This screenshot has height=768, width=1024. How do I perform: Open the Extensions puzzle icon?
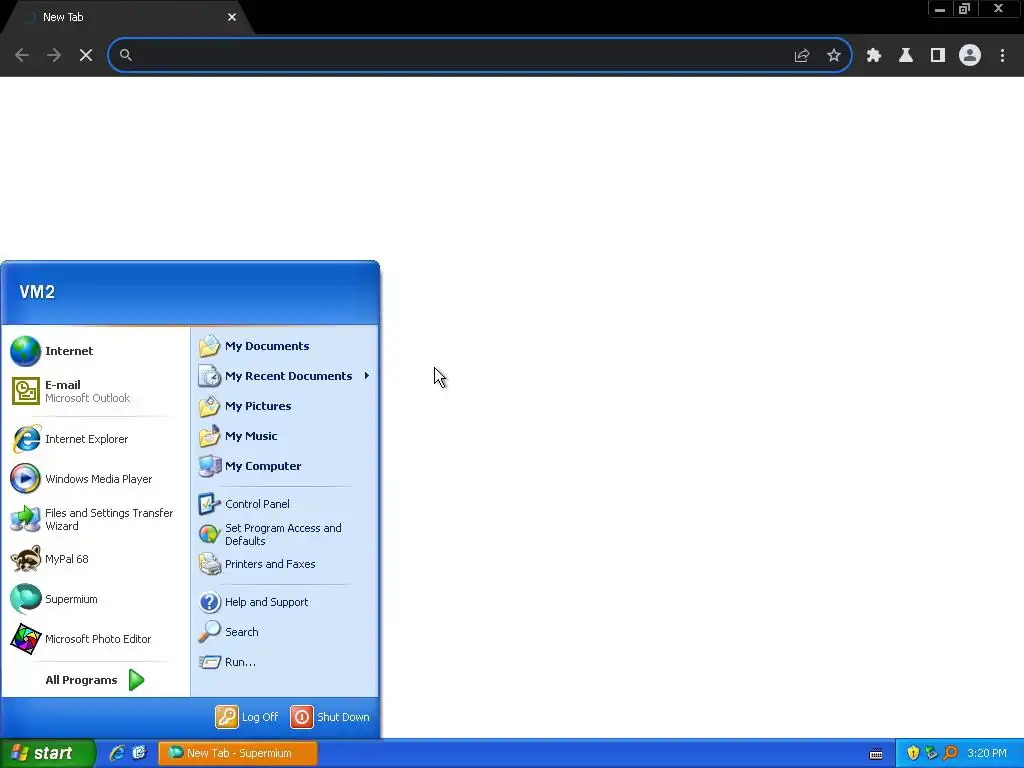874,56
